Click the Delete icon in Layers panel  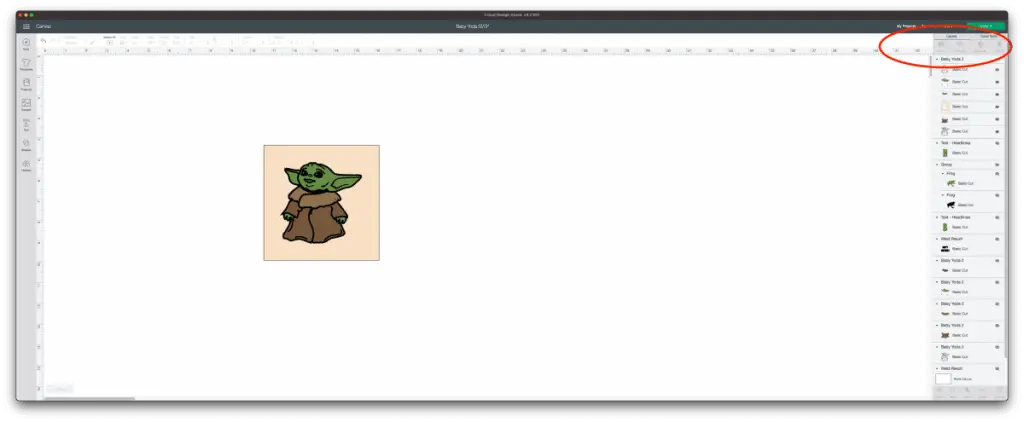999,46
